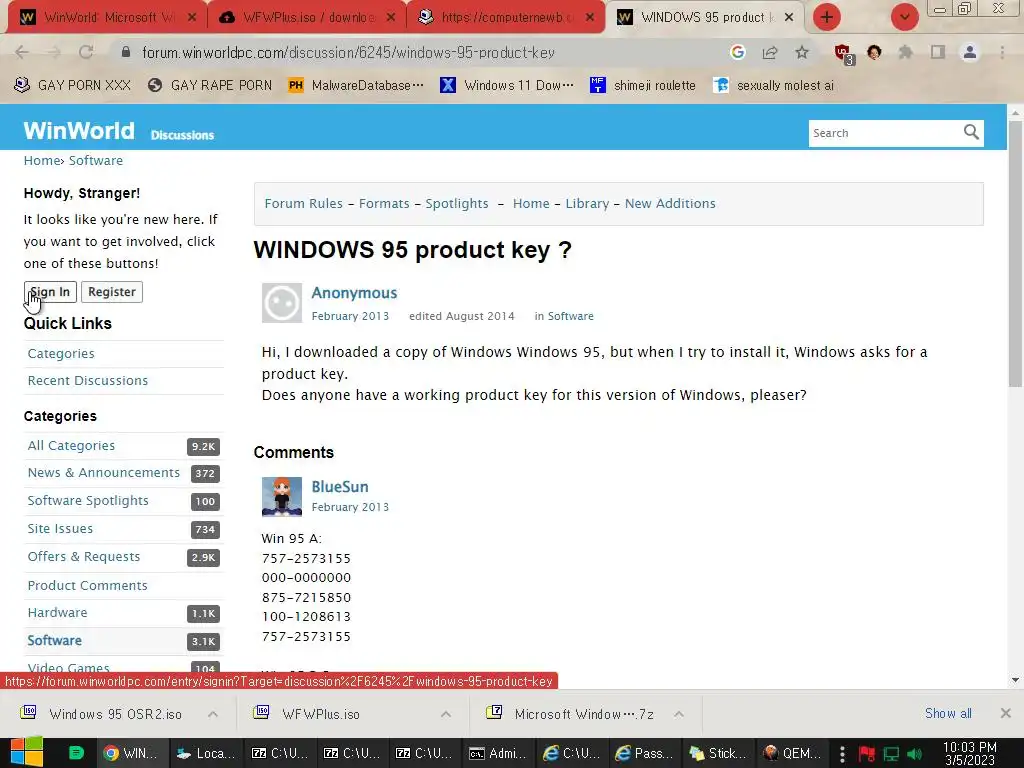The image size is (1024, 768).
Task: Open the Extensions puzzle-piece menu
Action: click(905, 52)
